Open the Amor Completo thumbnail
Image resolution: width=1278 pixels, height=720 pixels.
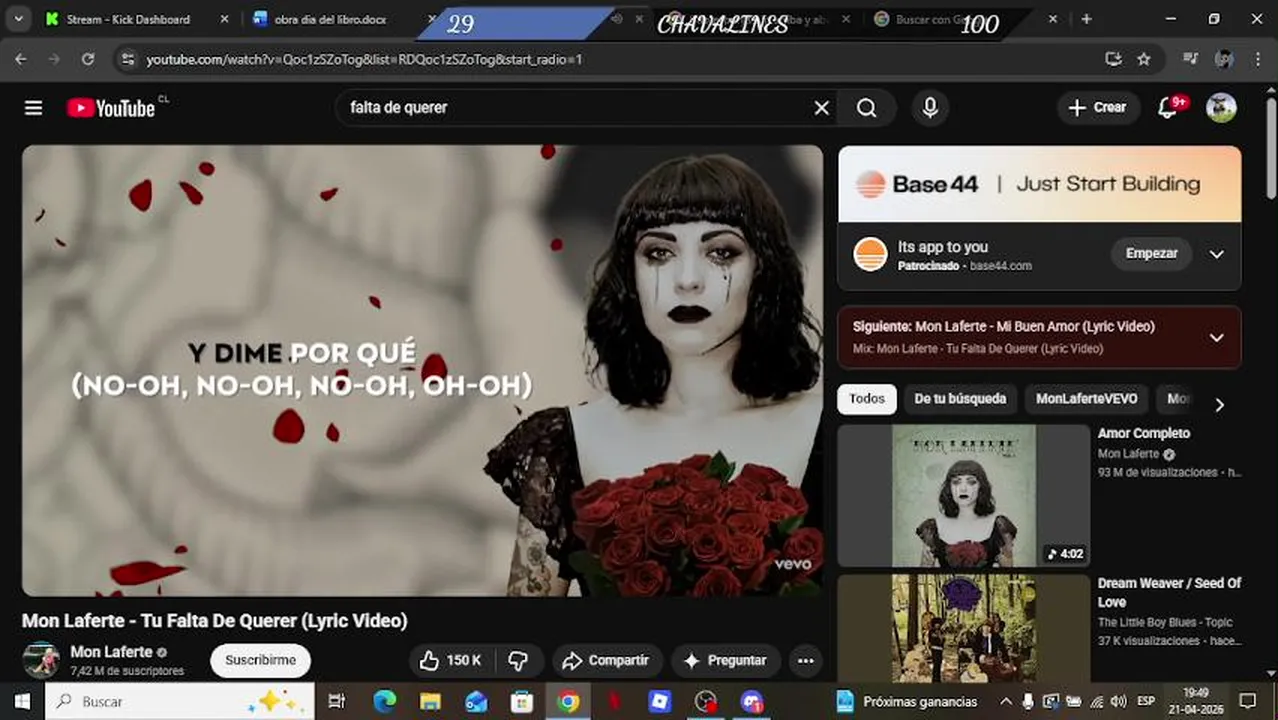click(x=963, y=496)
